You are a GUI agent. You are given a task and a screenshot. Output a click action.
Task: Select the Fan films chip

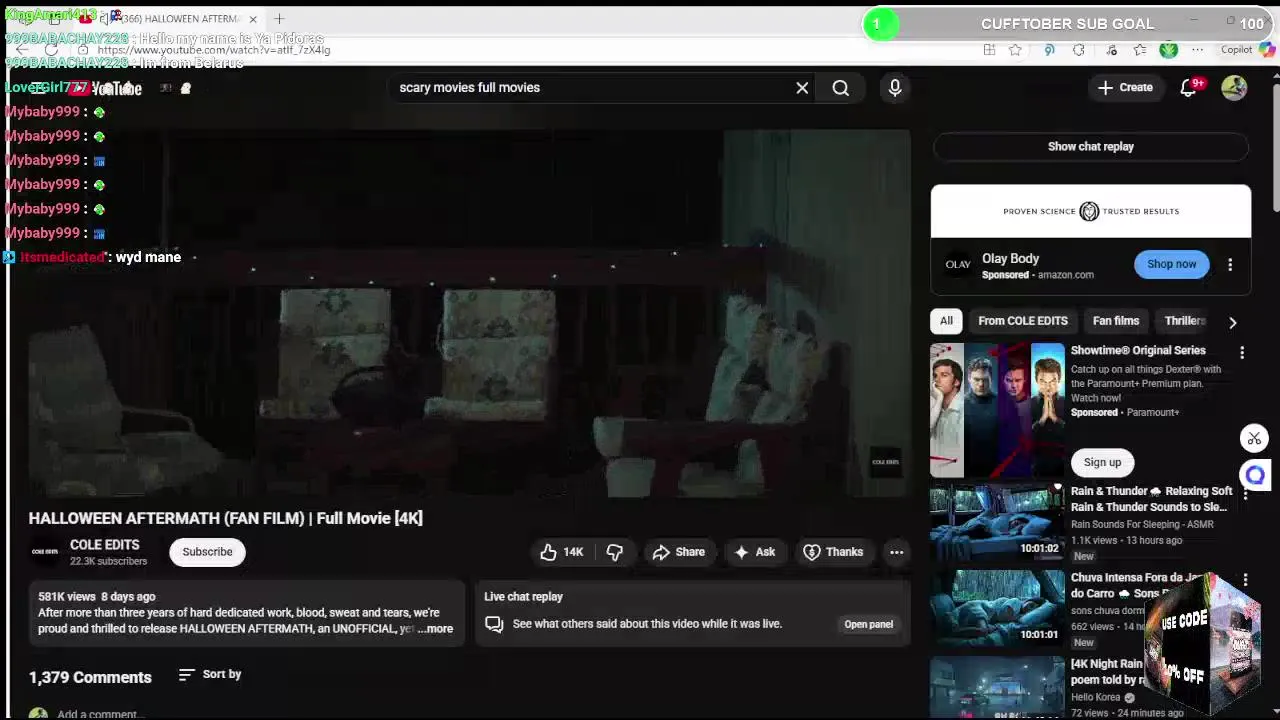click(x=1115, y=321)
